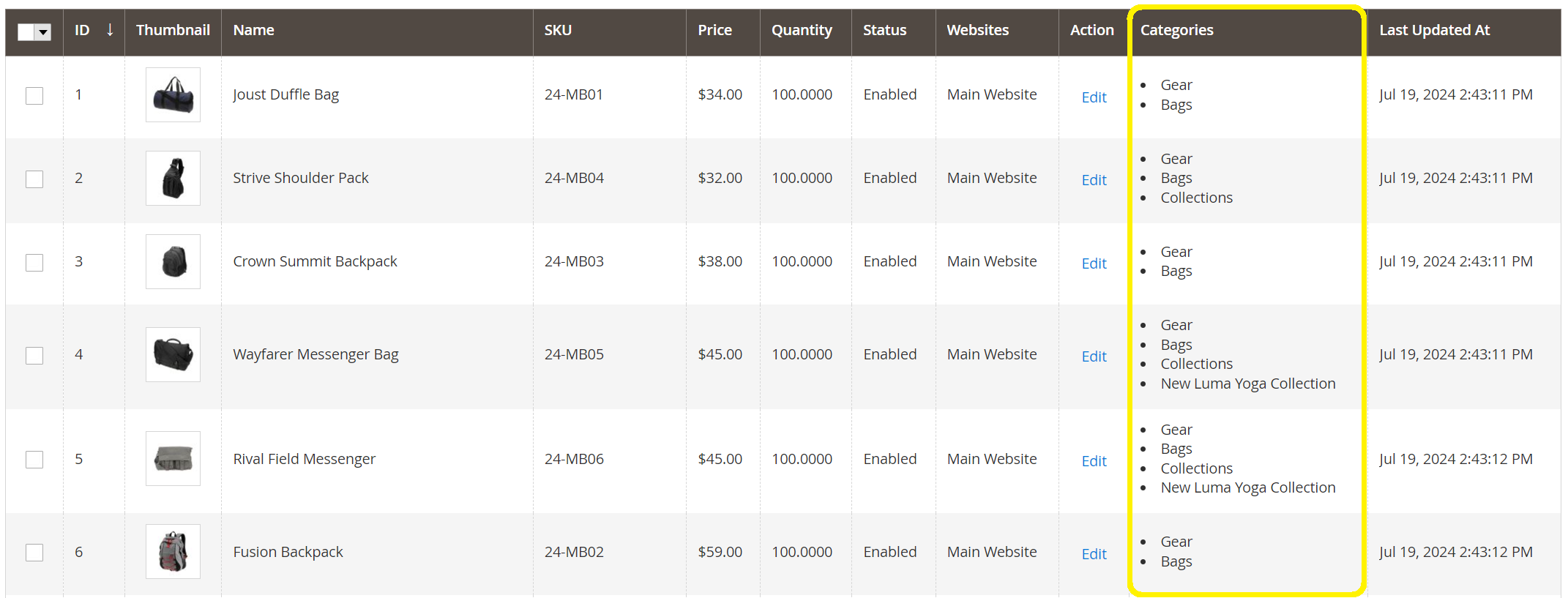
Task: Open the select-all checkbox dropdown arrow
Action: click(x=43, y=32)
